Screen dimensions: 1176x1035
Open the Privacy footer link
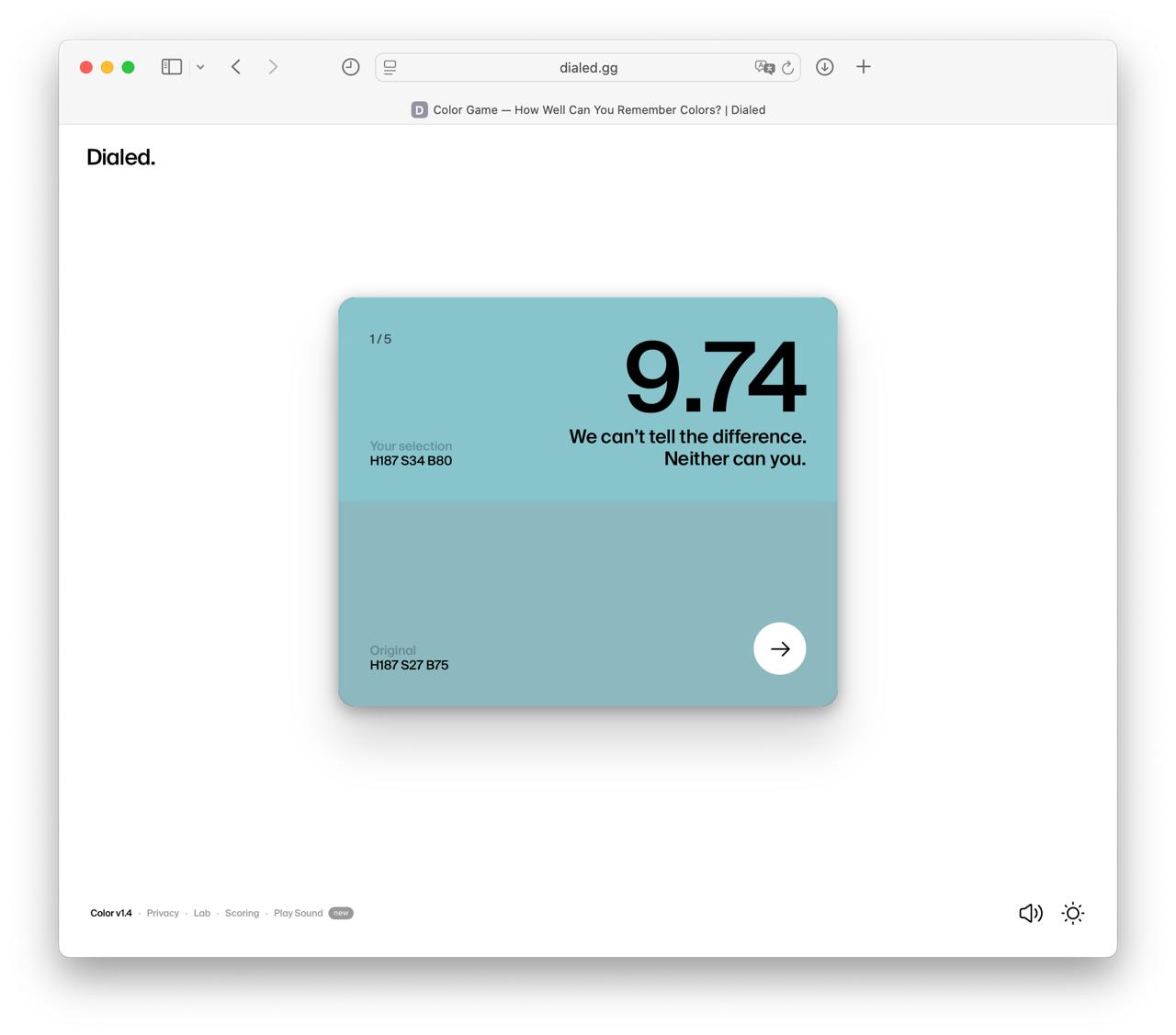(163, 913)
